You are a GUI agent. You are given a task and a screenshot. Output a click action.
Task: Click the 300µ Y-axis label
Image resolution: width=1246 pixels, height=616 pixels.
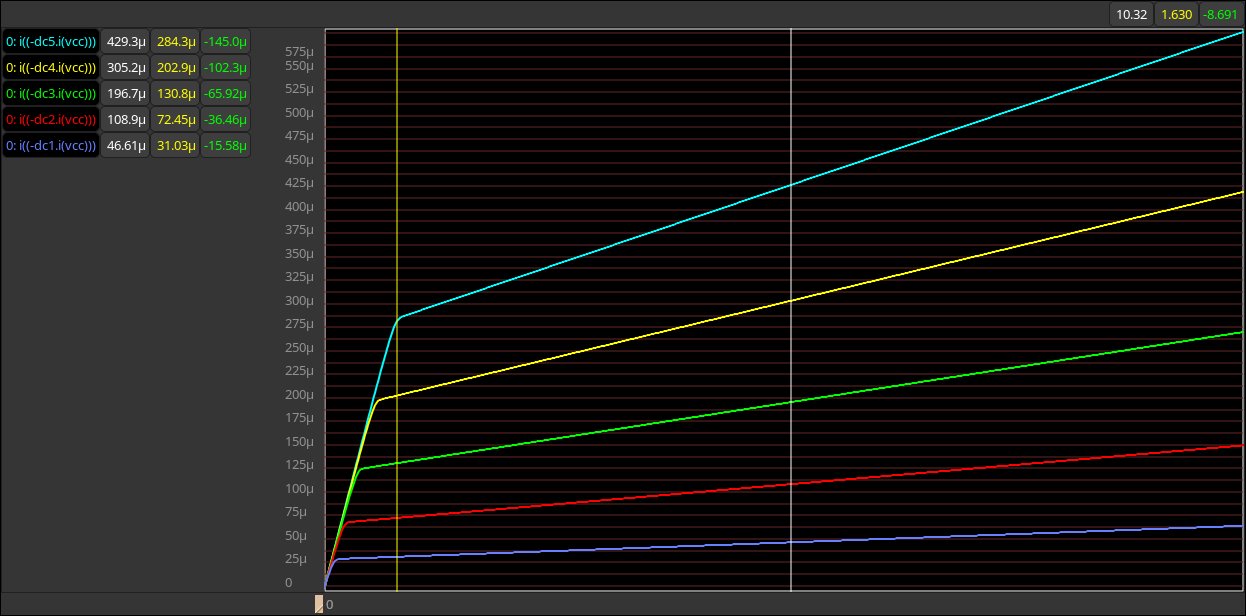point(299,301)
